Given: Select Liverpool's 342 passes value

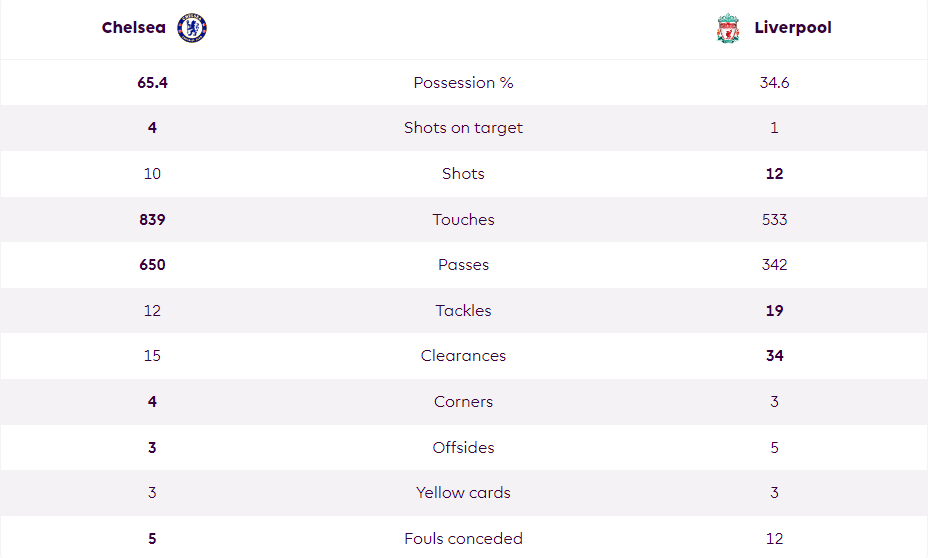Looking at the screenshot, I should (x=774, y=265).
